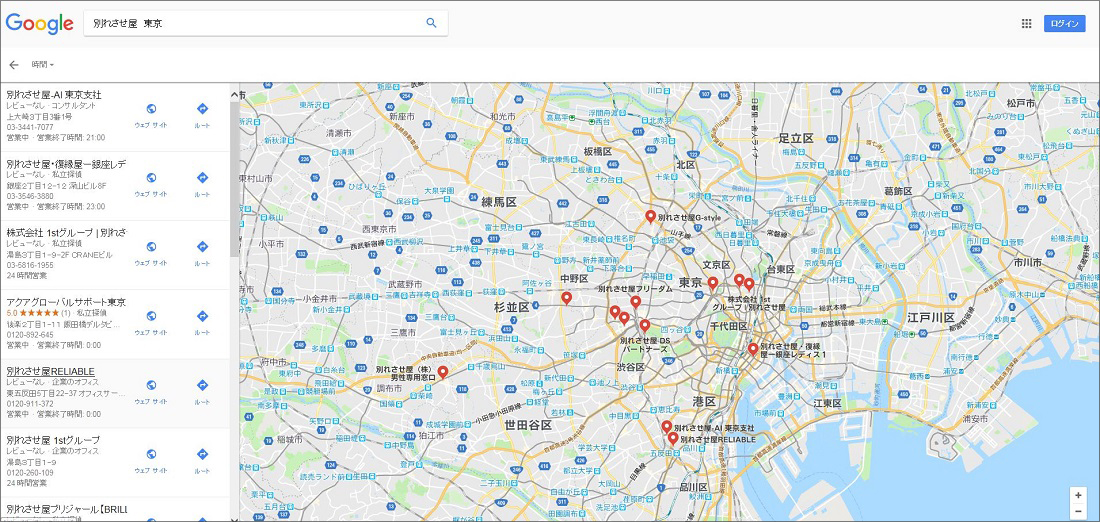Select the 別れさせ屋 DS パートナーズ map pin
Screen dimensions: 1100x522
(x=645, y=325)
